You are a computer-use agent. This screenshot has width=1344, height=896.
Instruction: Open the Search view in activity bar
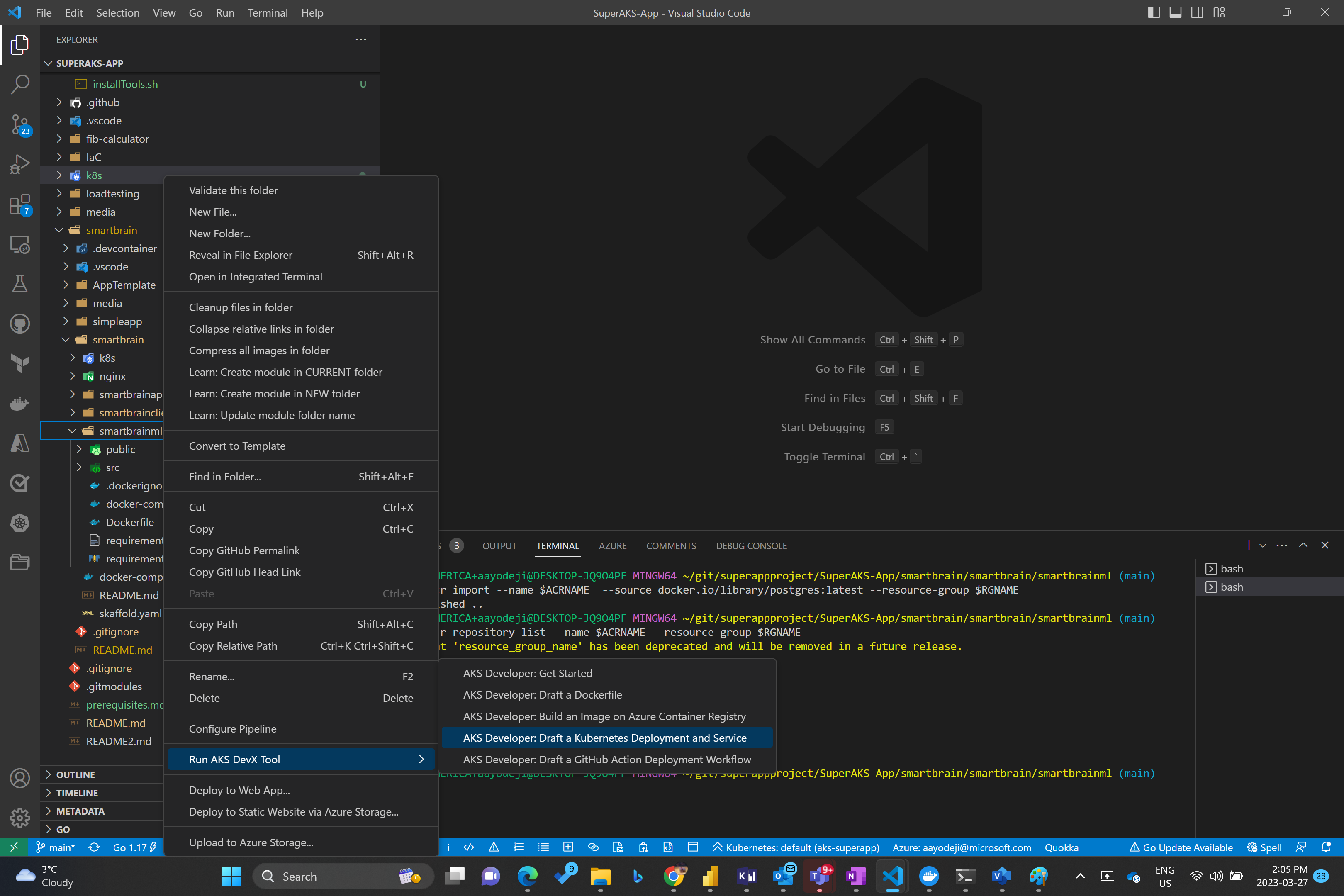(x=20, y=84)
